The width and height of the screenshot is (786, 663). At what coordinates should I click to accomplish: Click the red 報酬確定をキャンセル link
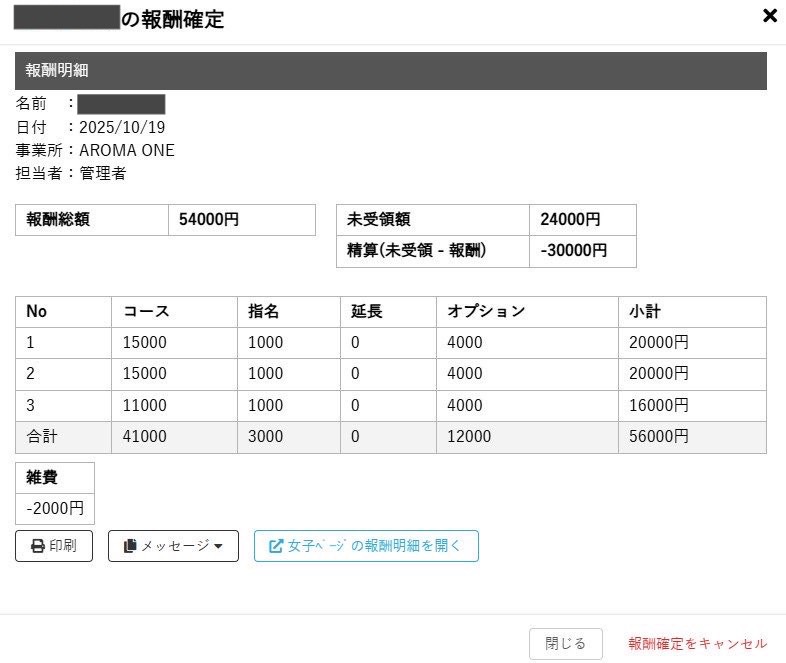(697, 643)
